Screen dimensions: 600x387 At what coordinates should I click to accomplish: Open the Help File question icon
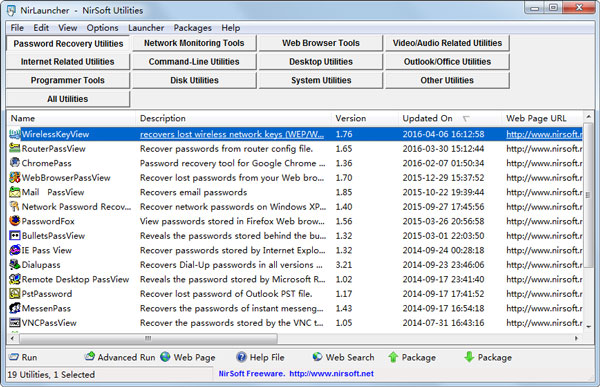click(241, 357)
